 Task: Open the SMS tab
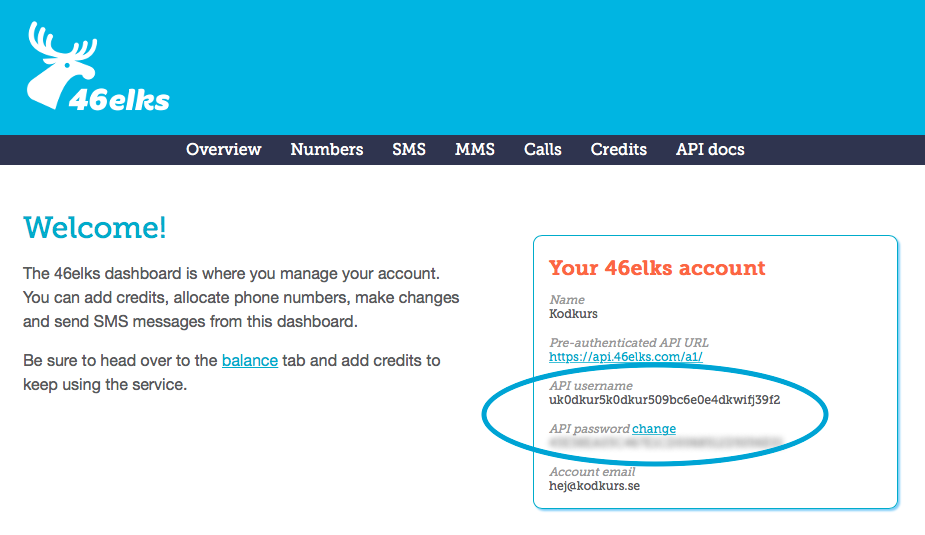tap(409, 149)
